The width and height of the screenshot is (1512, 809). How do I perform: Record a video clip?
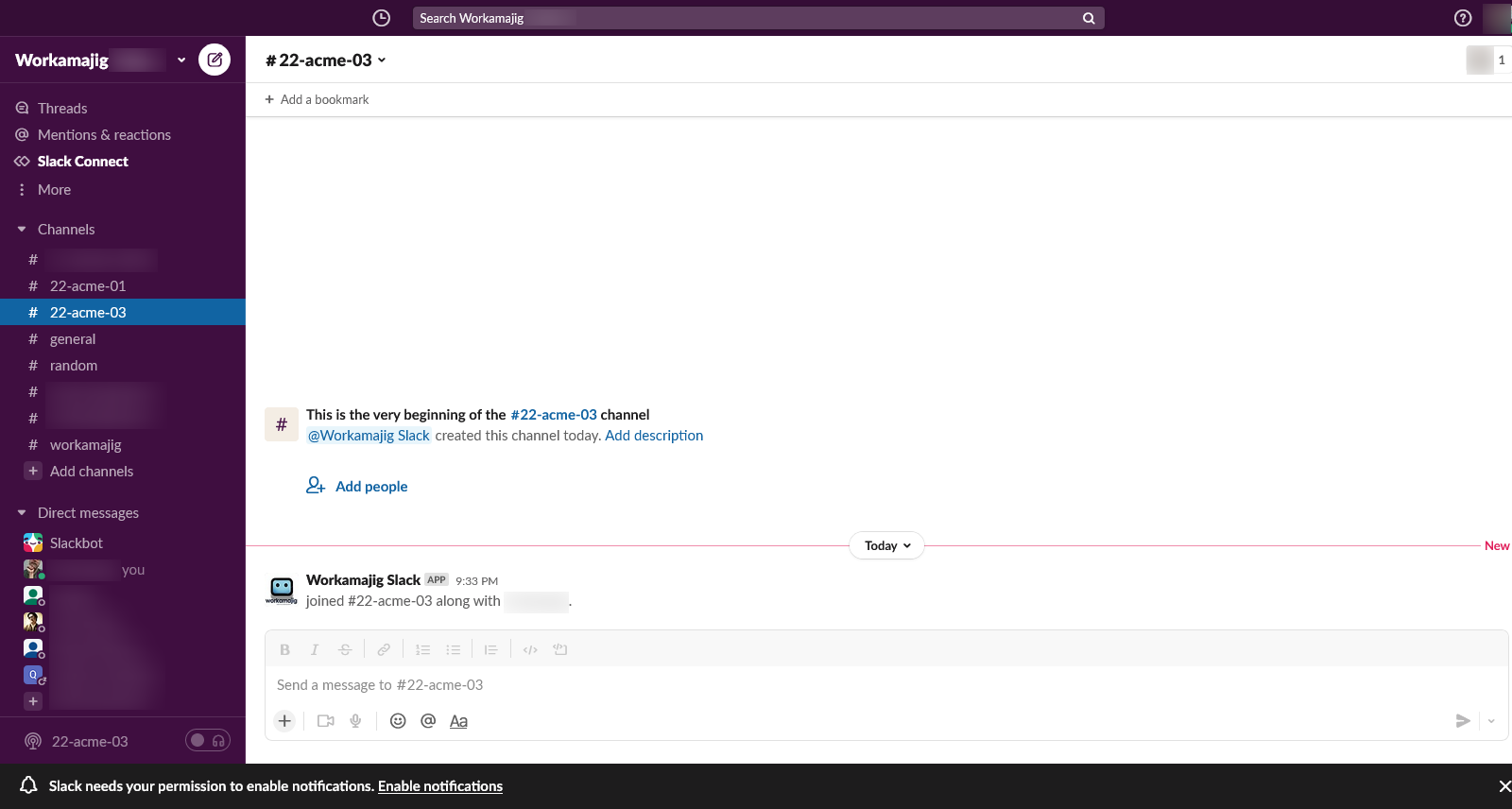point(326,721)
